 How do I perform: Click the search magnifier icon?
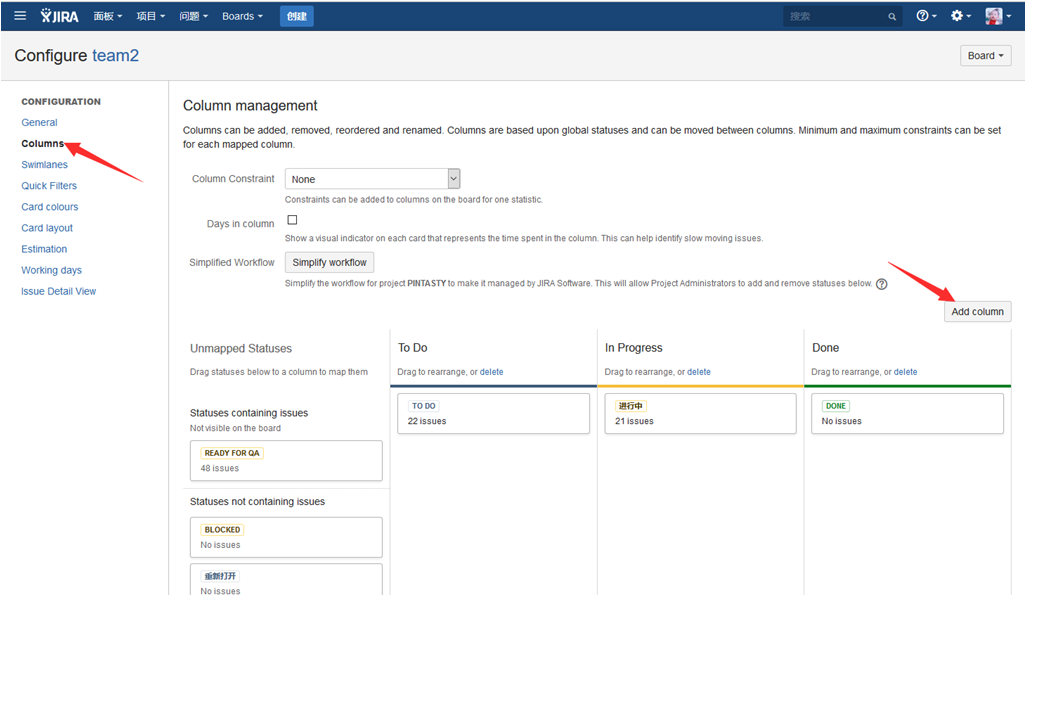click(892, 17)
